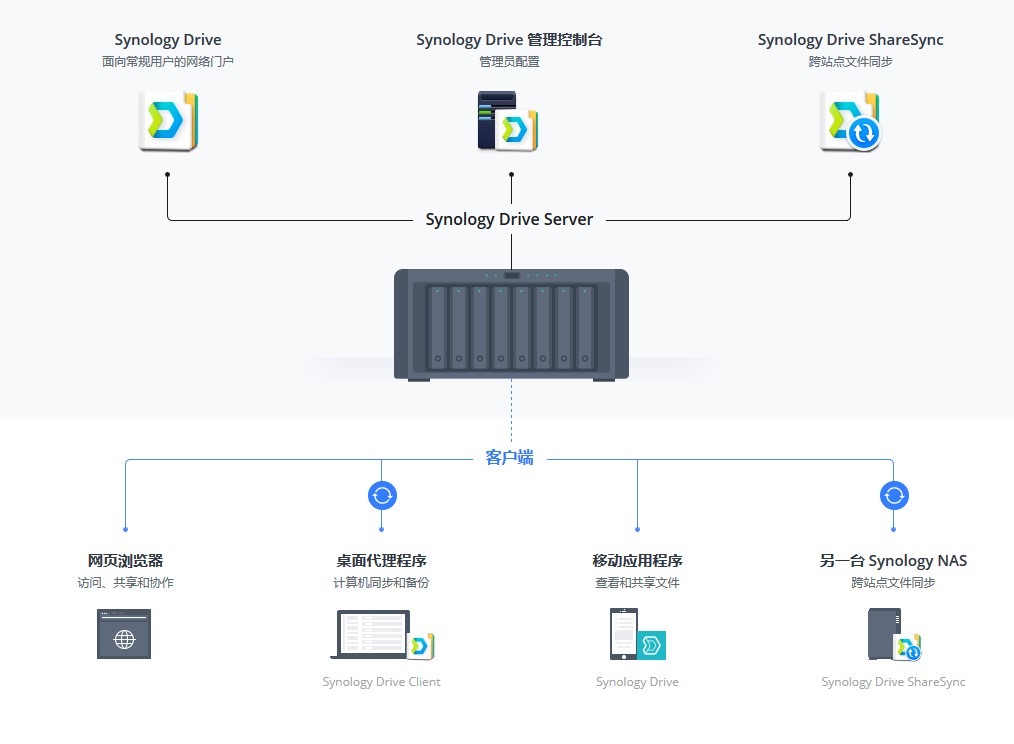This screenshot has height=744, width=1014.
Task: Select the '移动应用程序' heading
Action: [x=638, y=561]
